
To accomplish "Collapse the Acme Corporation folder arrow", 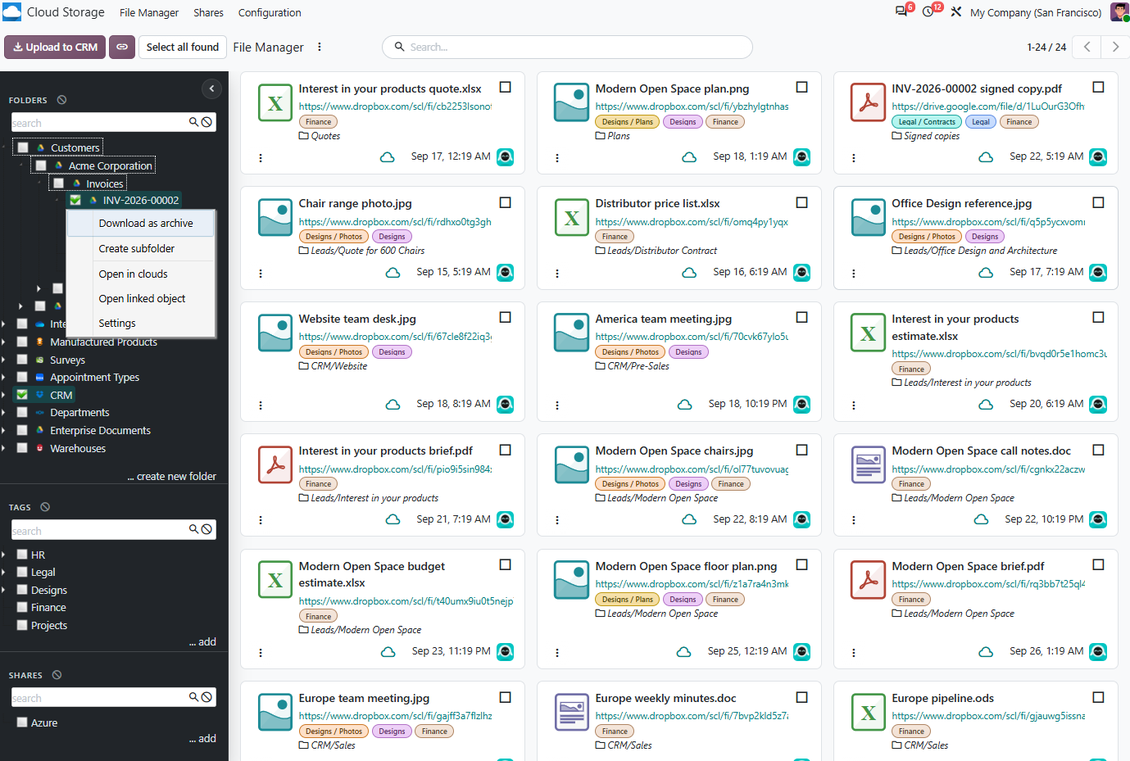I will (22, 166).
